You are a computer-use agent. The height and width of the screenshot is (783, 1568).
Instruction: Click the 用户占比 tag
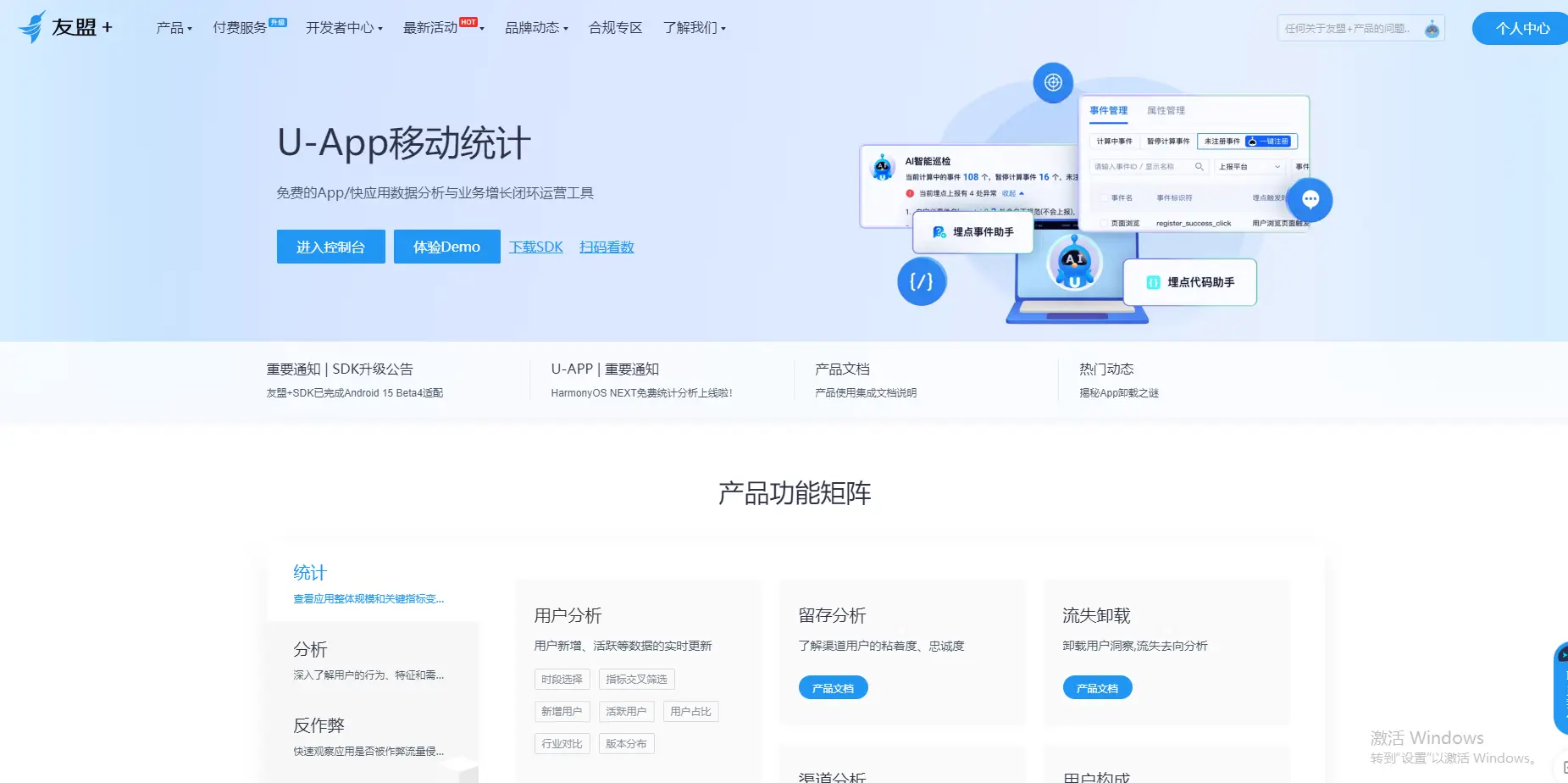690,712
